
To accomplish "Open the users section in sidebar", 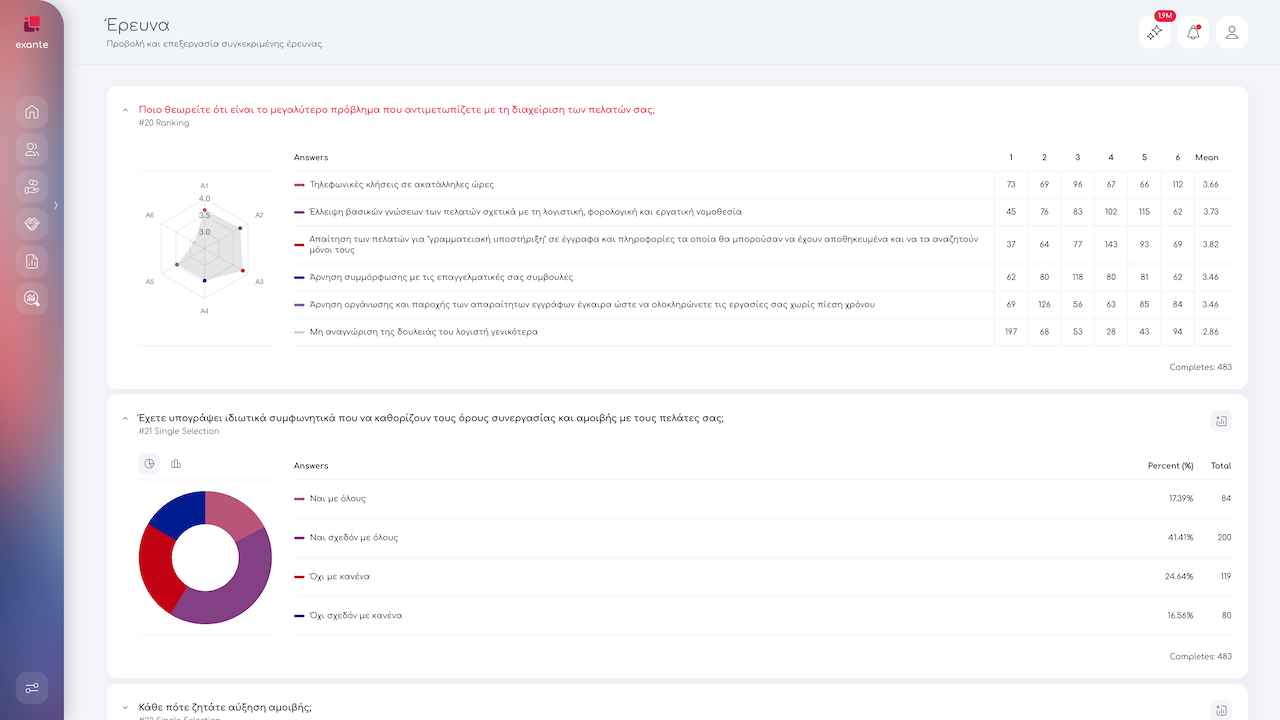I will (32, 150).
